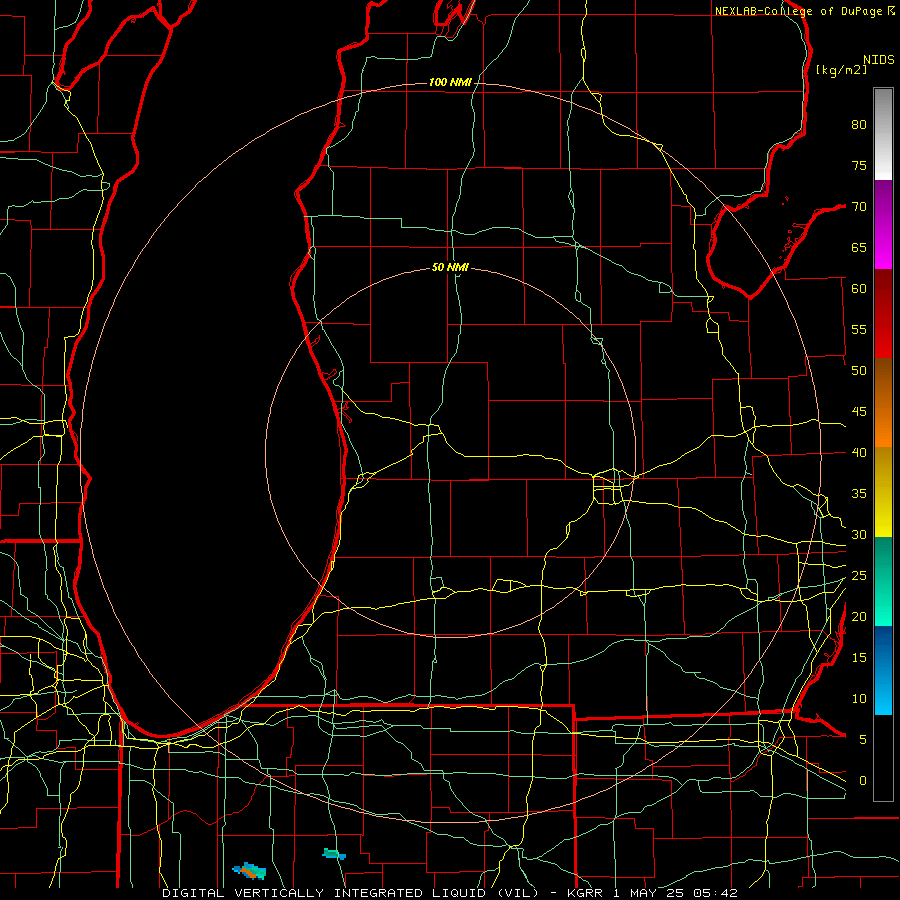Click the 35 value on the scale
The height and width of the screenshot is (900, 900).
tap(859, 494)
